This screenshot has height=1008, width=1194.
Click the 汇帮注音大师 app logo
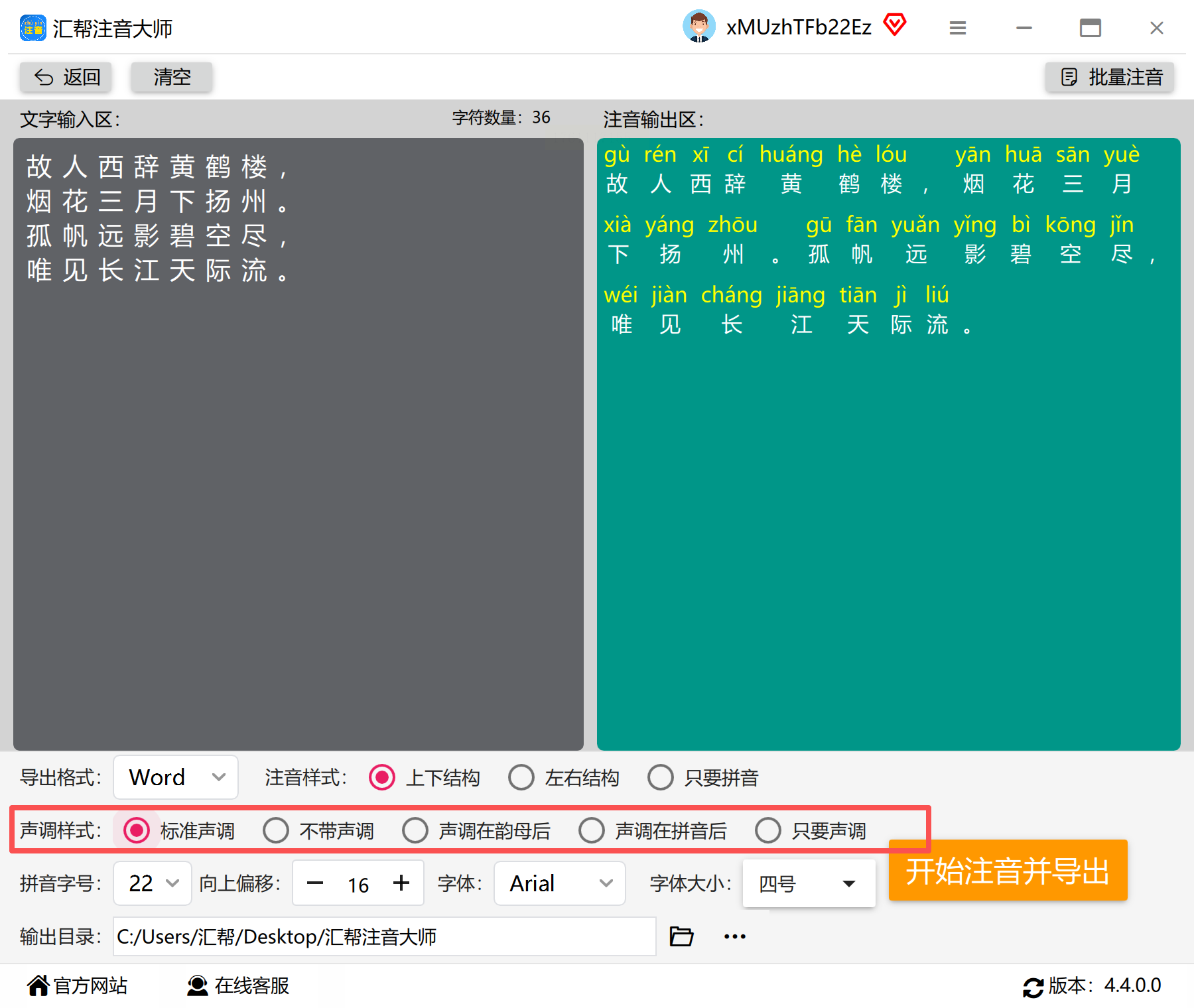(x=33, y=29)
